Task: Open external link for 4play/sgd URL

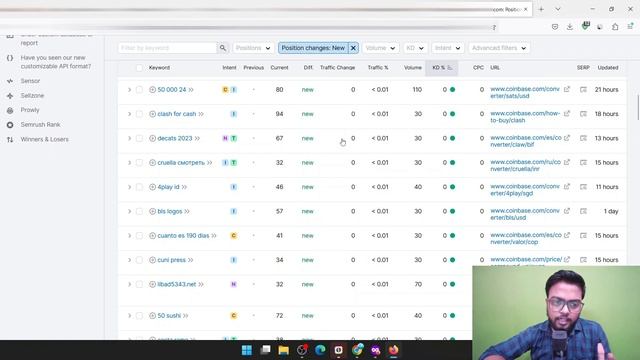Action: coord(567,187)
